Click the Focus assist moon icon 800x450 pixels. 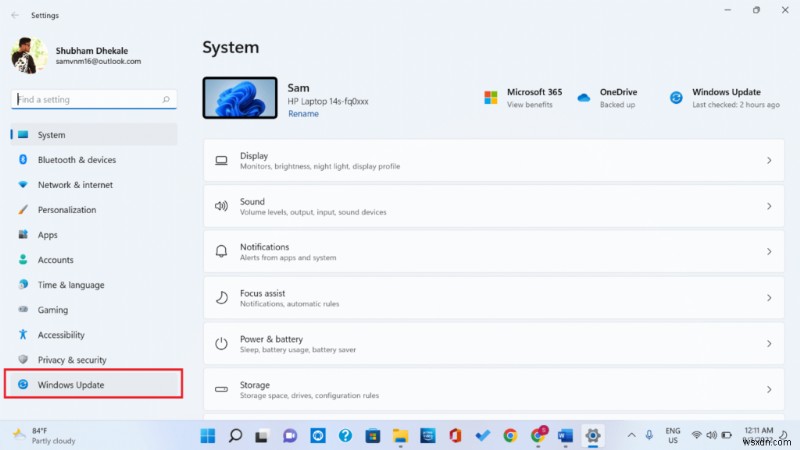click(221, 297)
